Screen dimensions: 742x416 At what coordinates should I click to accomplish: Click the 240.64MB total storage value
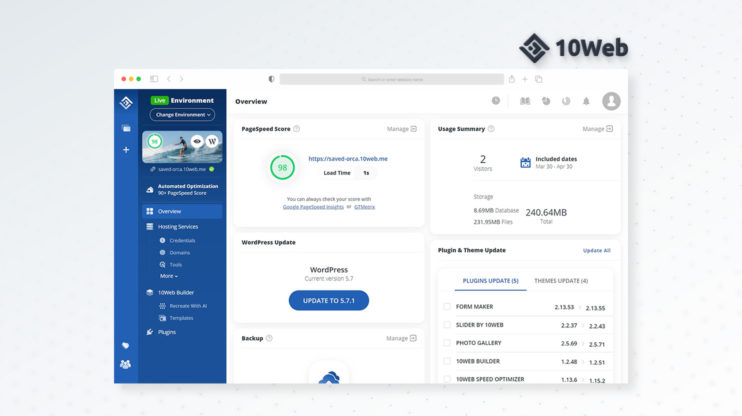[x=546, y=212]
